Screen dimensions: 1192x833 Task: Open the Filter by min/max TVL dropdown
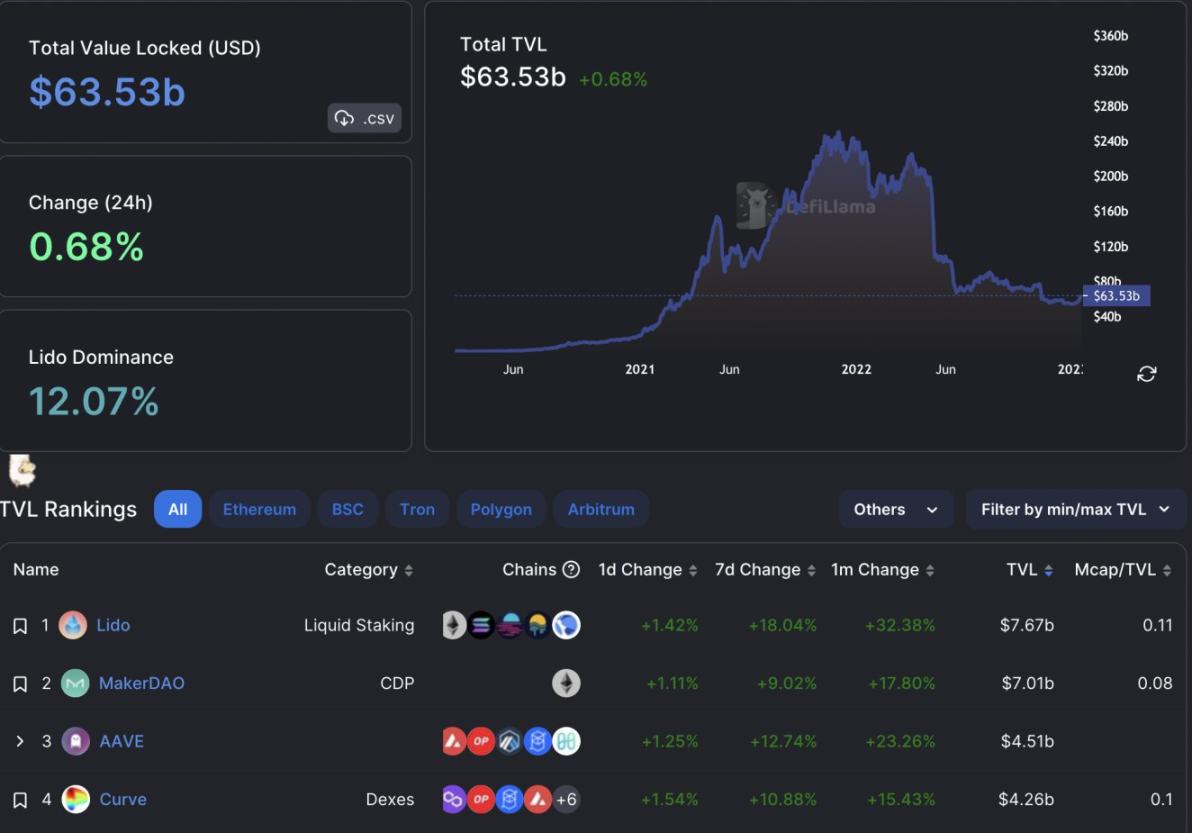(1076, 509)
